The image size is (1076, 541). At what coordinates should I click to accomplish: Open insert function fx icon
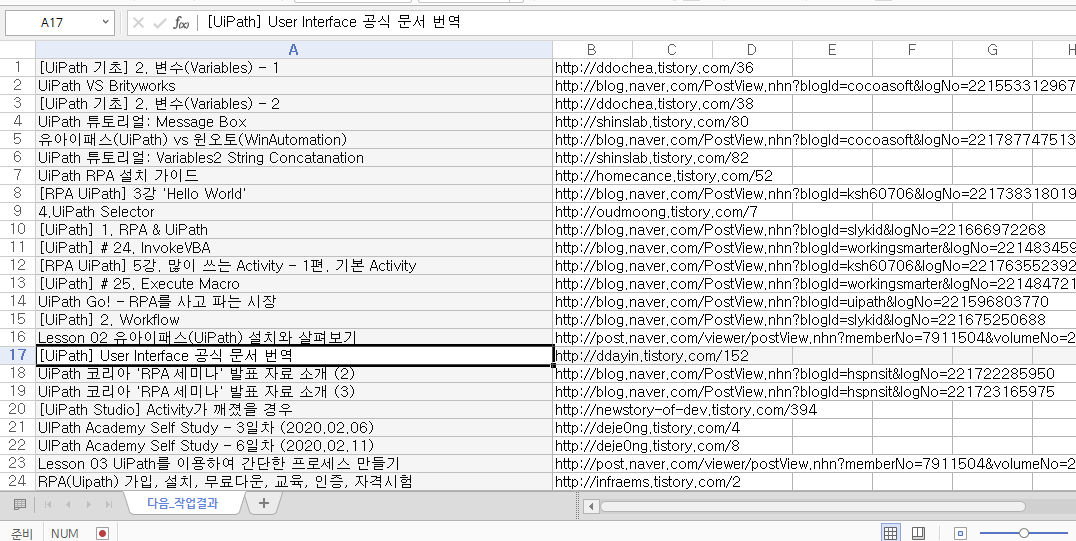point(181,23)
